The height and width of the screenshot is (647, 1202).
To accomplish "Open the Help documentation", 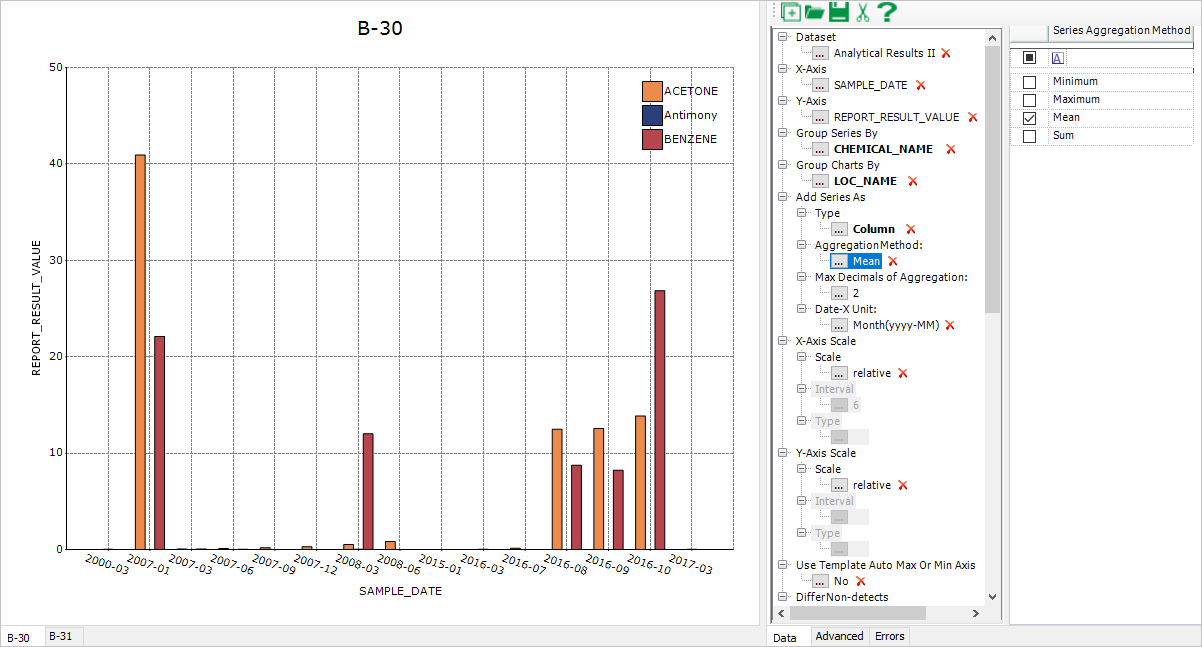I will 888,12.
